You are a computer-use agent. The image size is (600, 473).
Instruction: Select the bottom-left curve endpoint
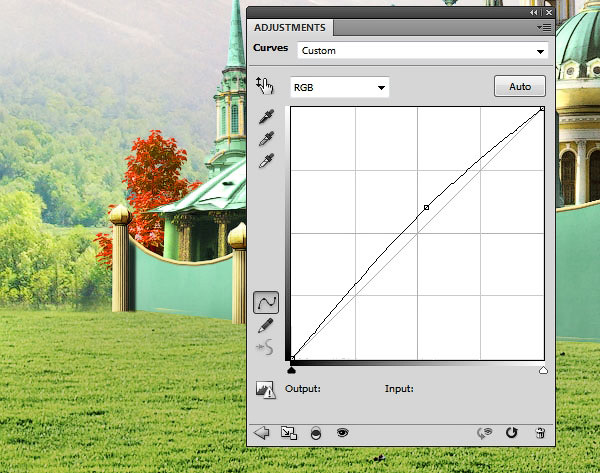click(x=292, y=358)
